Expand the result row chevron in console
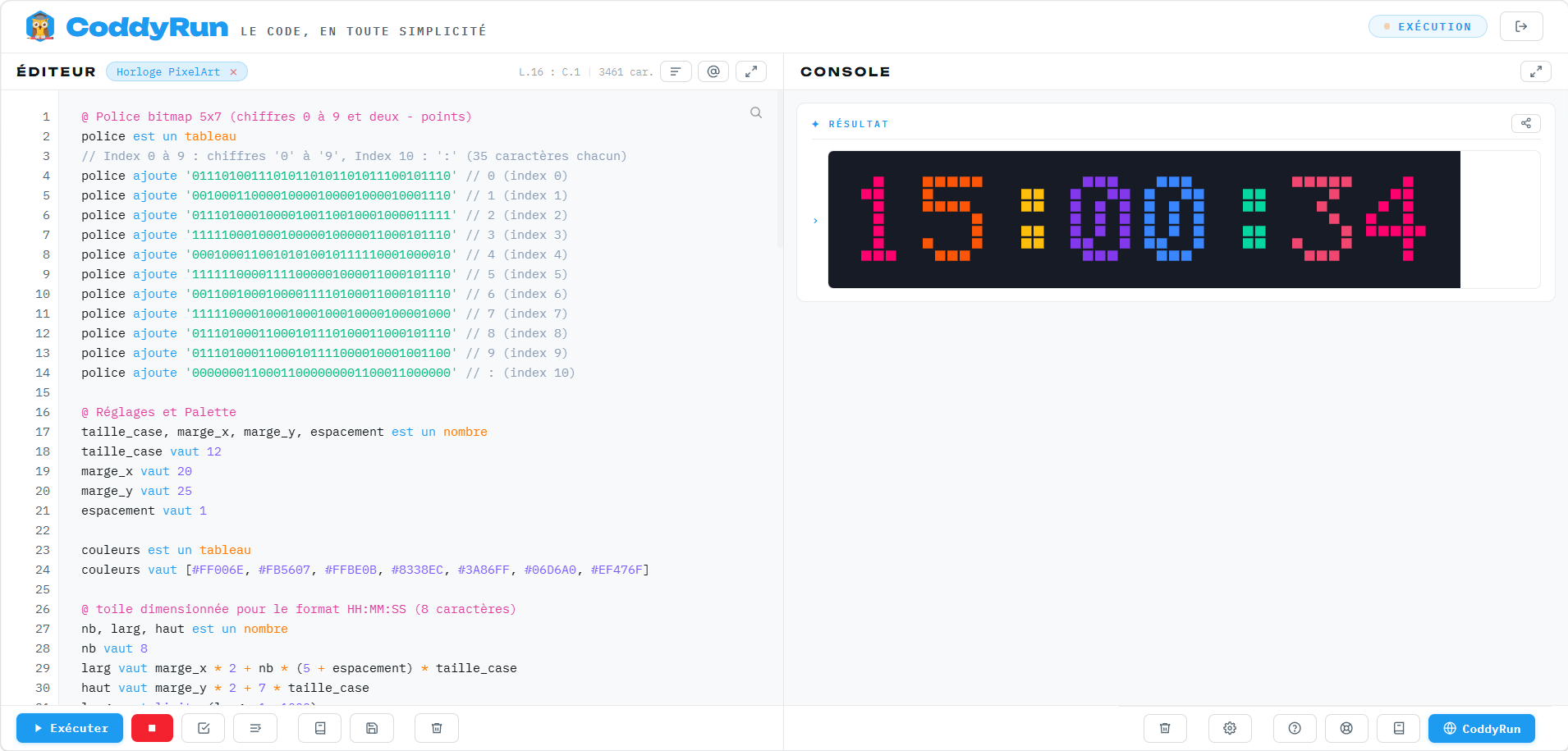 click(815, 220)
